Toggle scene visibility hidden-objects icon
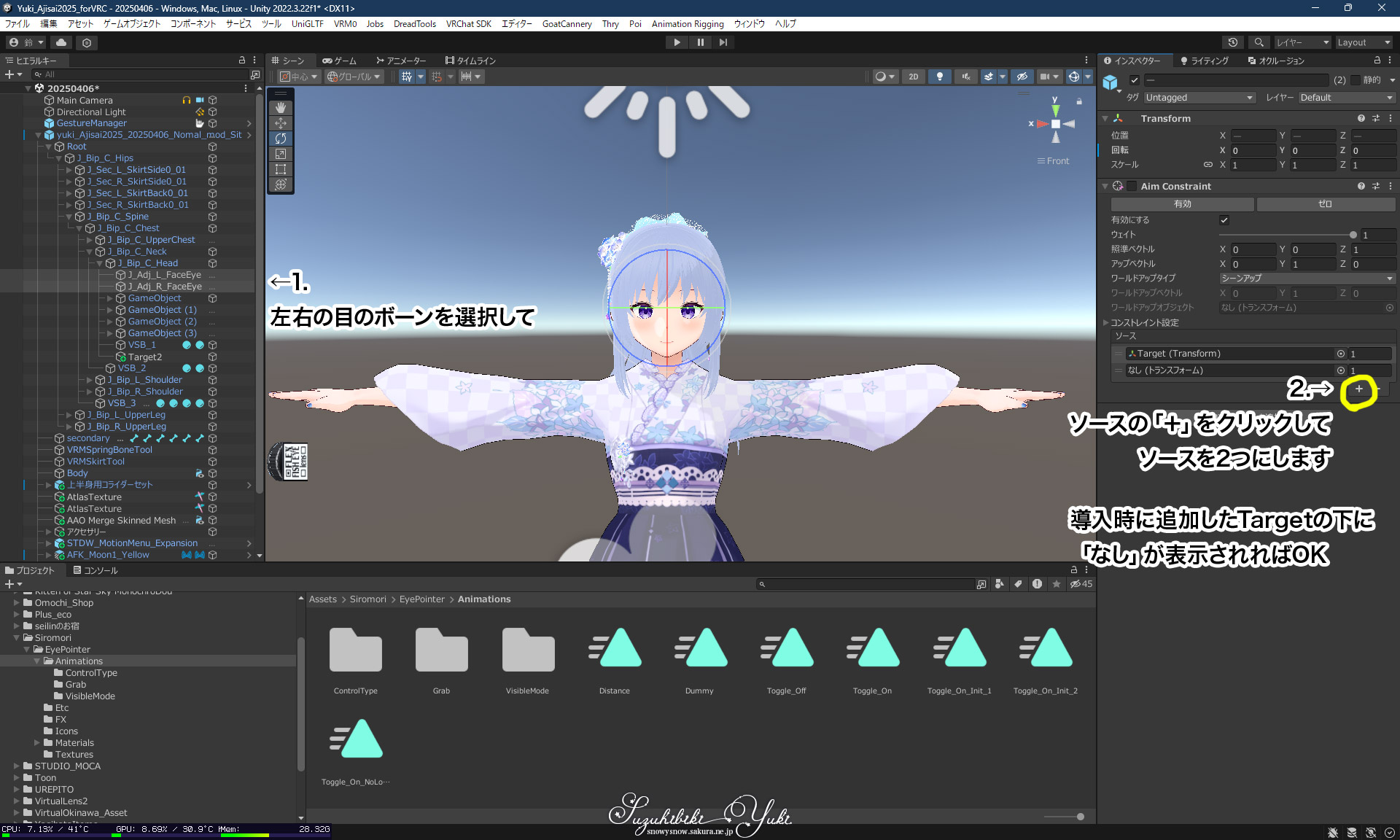 [1022, 77]
